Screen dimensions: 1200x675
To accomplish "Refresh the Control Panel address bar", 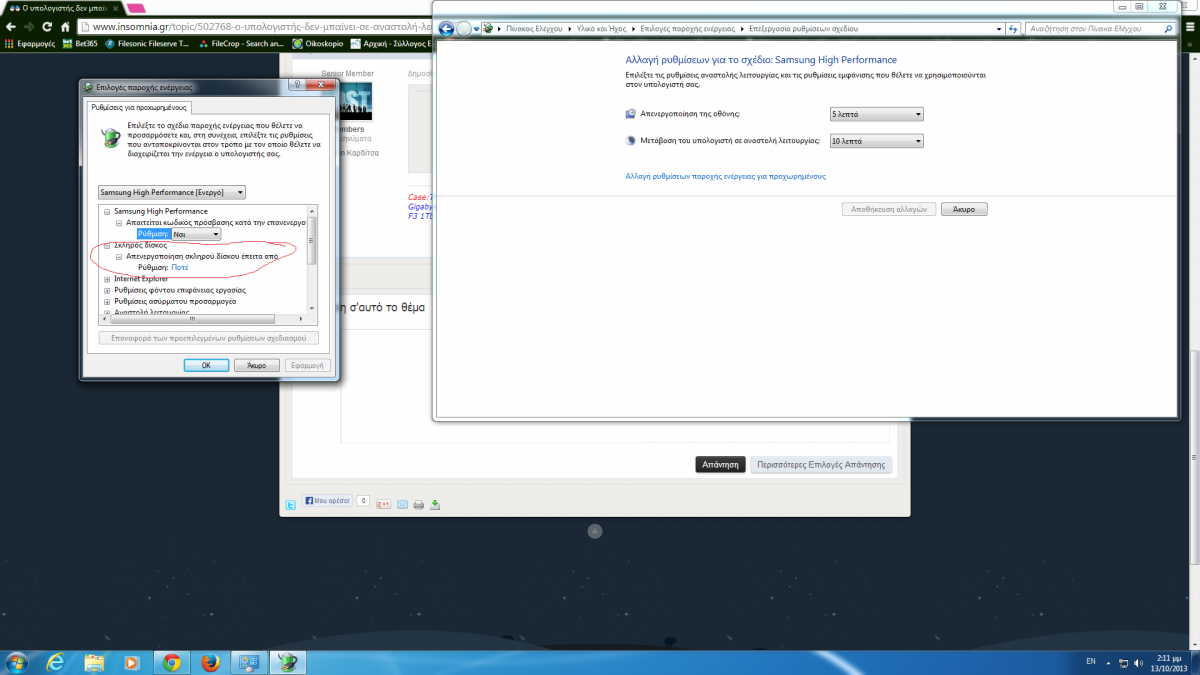I will [x=1014, y=29].
